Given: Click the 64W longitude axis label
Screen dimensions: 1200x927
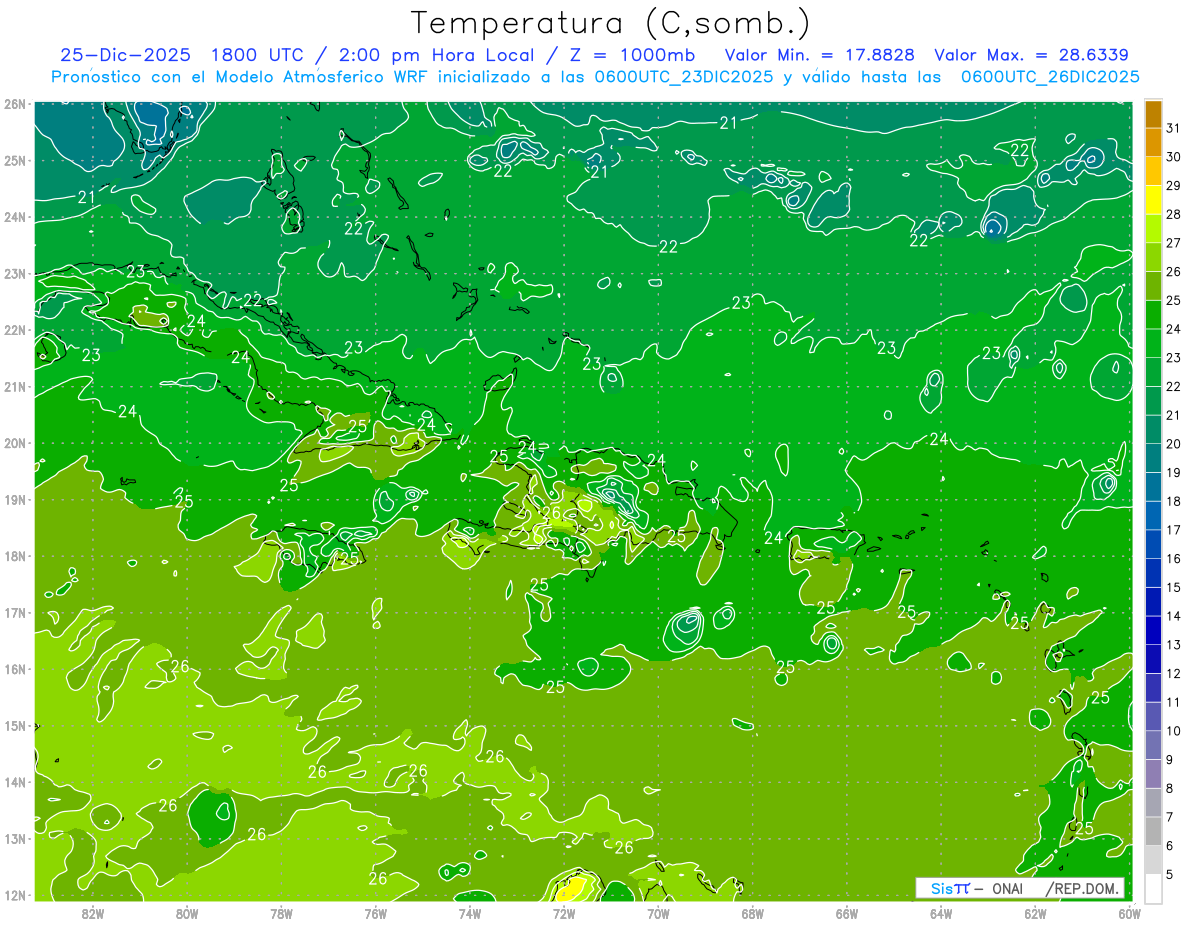Looking at the screenshot, I should pyautogui.click(x=941, y=913).
